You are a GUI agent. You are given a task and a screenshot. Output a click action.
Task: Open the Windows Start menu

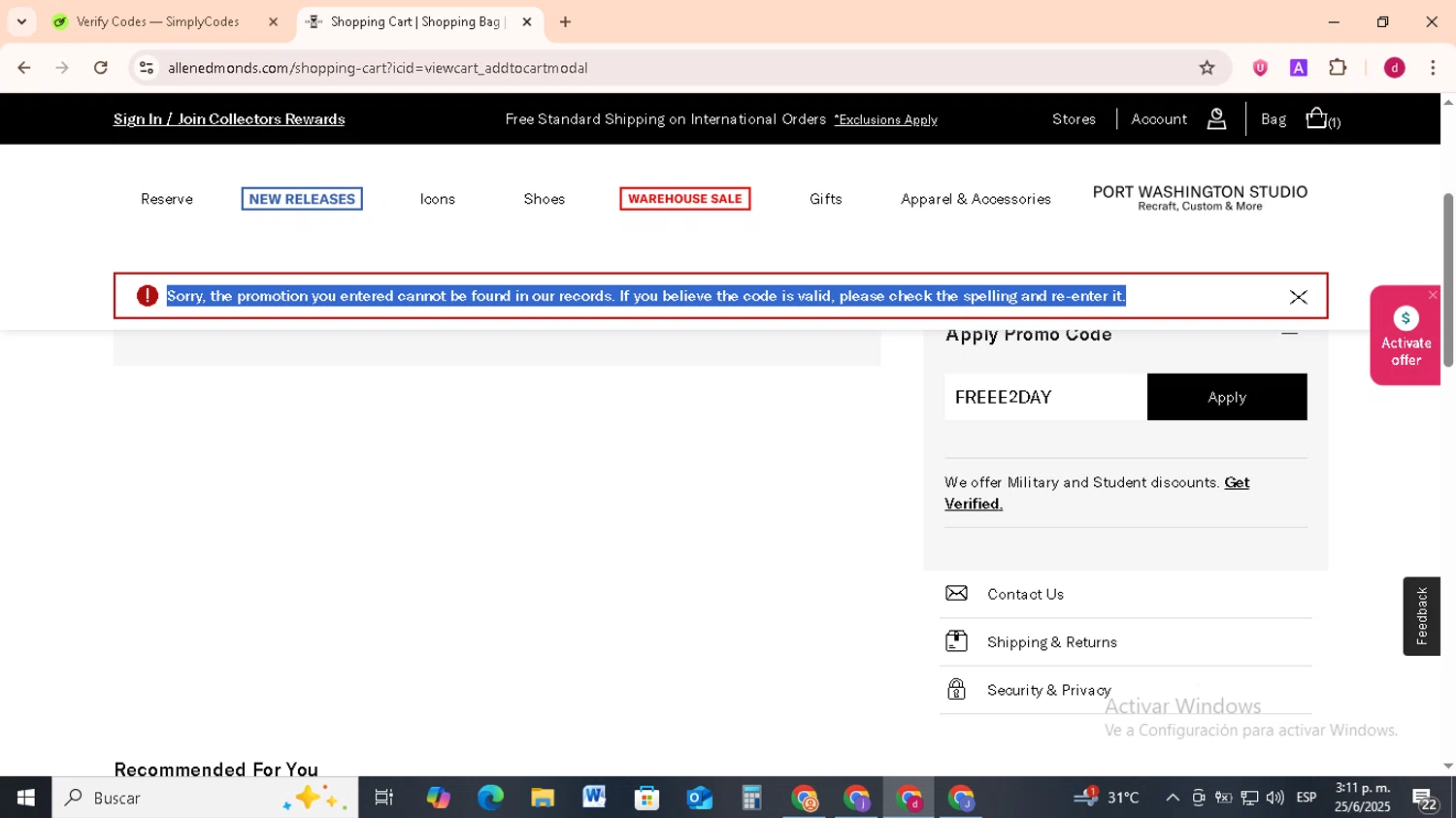(25, 798)
